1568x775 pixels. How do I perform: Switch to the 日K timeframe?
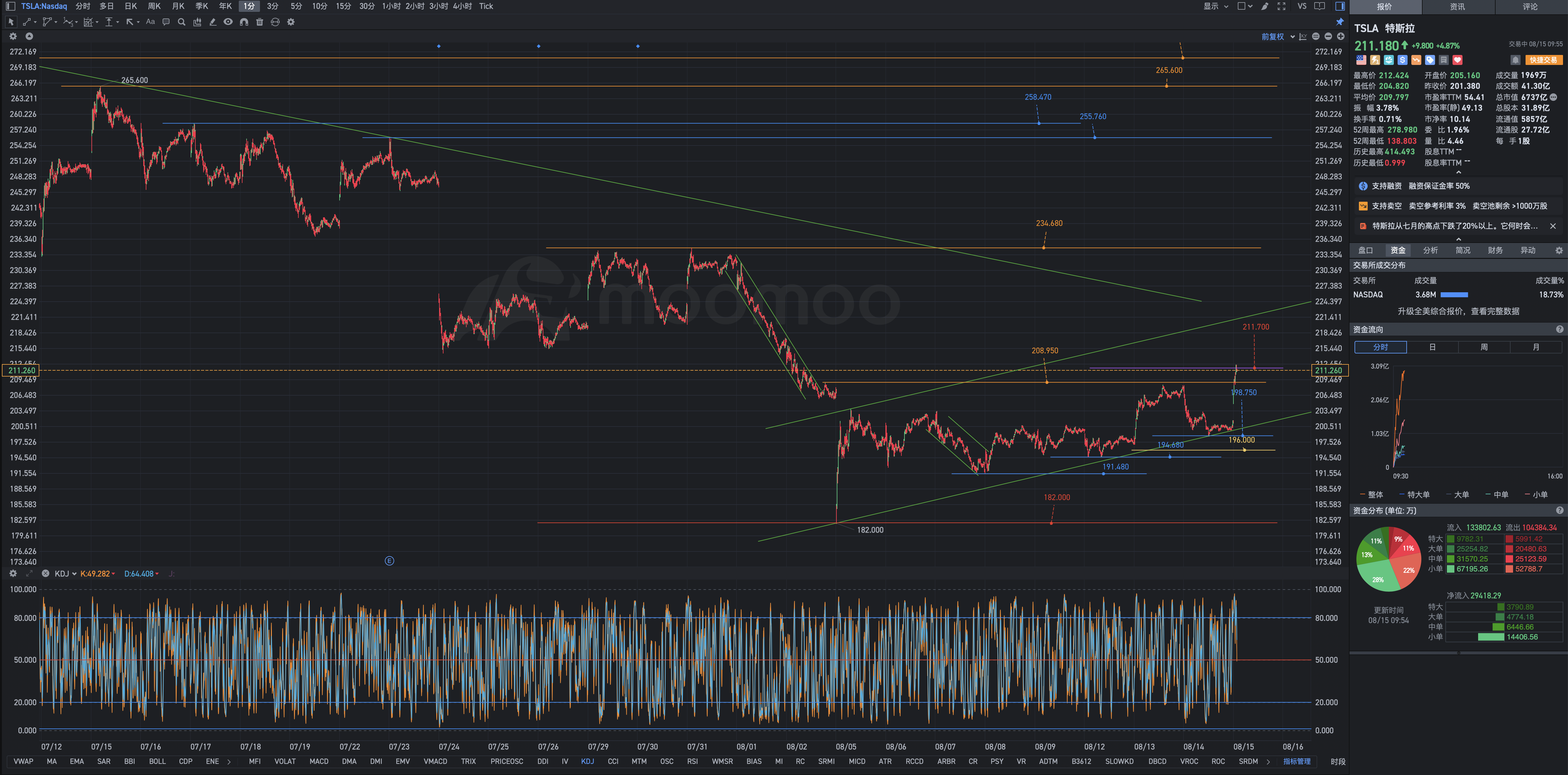(131, 6)
